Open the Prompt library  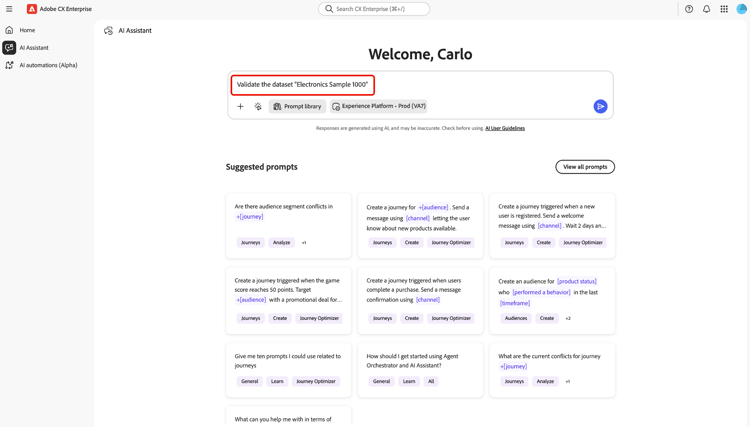297,106
